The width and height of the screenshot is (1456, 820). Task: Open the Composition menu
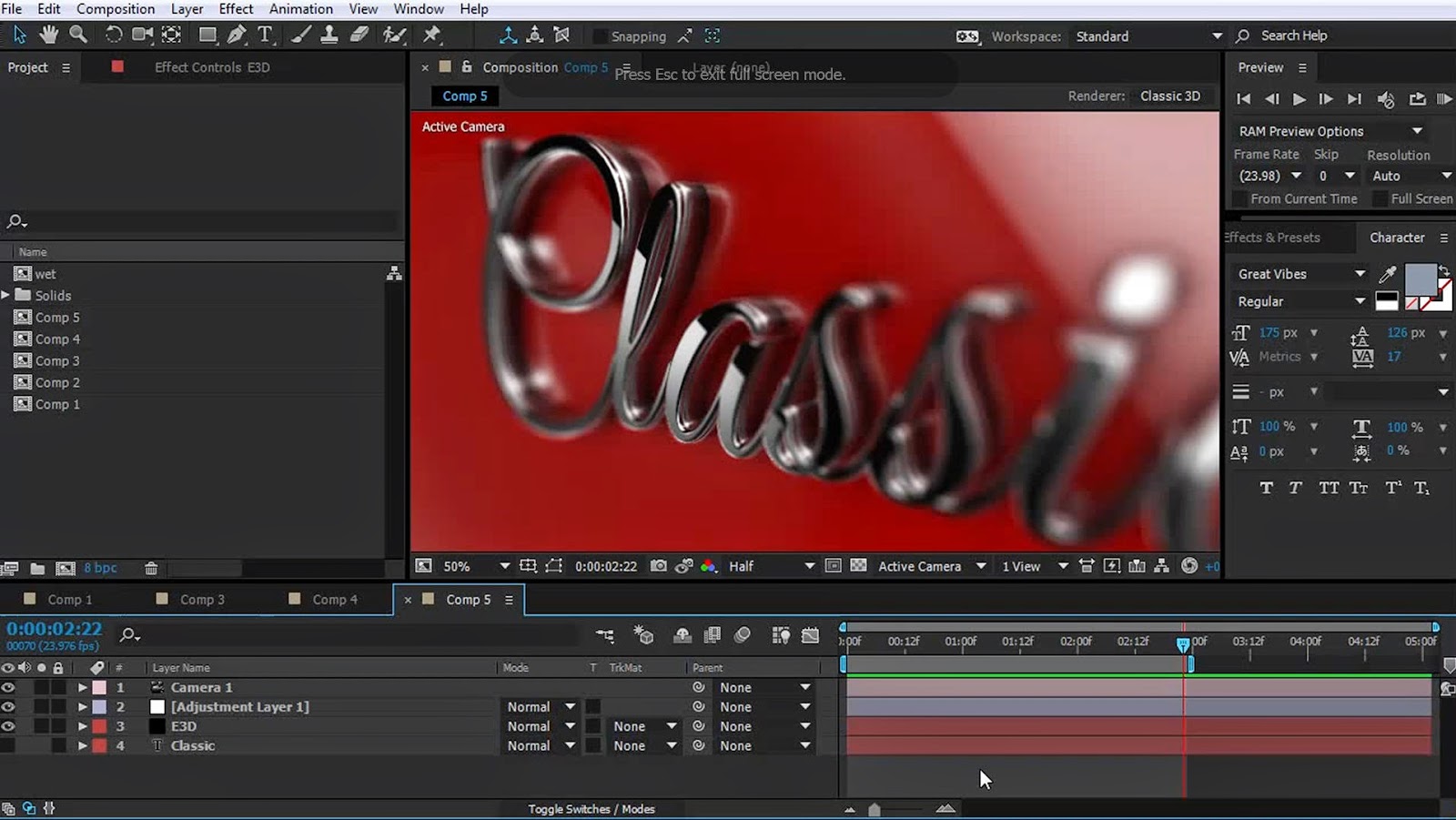116,9
